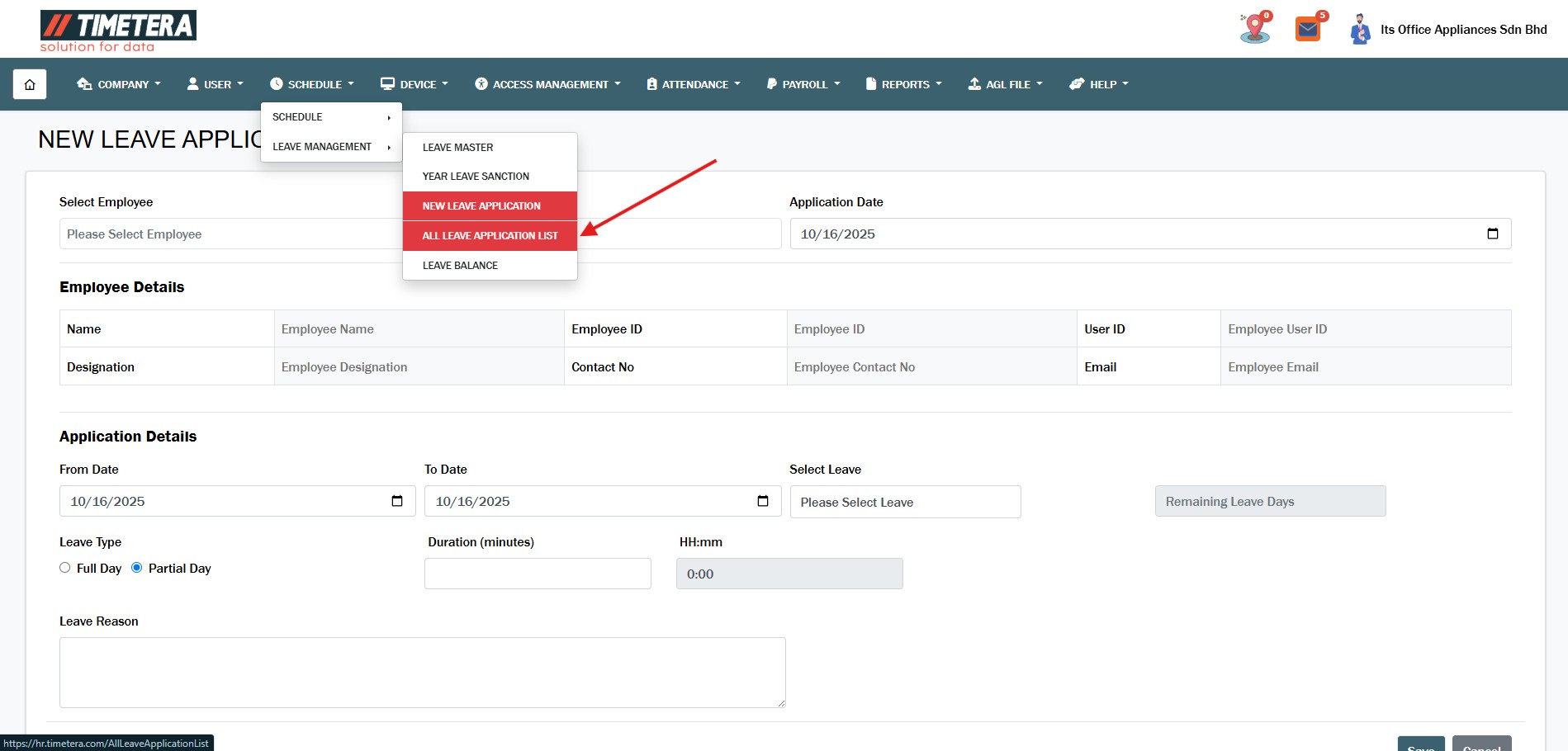Click into the Leave Reason text area
Viewport: 1568px width, 751px height.
click(422, 672)
